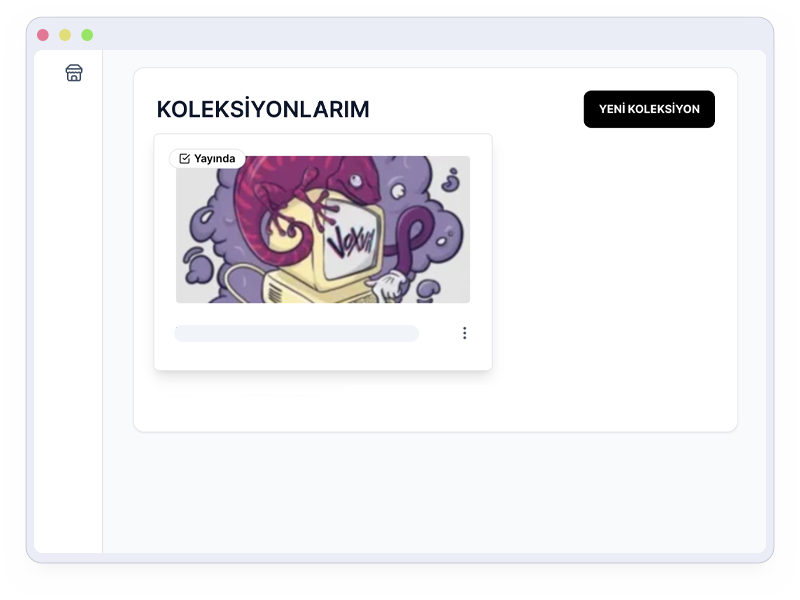Click the chameleon's eye in the artwork
Viewport: 800px width, 600px height.
click(x=356, y=180)
